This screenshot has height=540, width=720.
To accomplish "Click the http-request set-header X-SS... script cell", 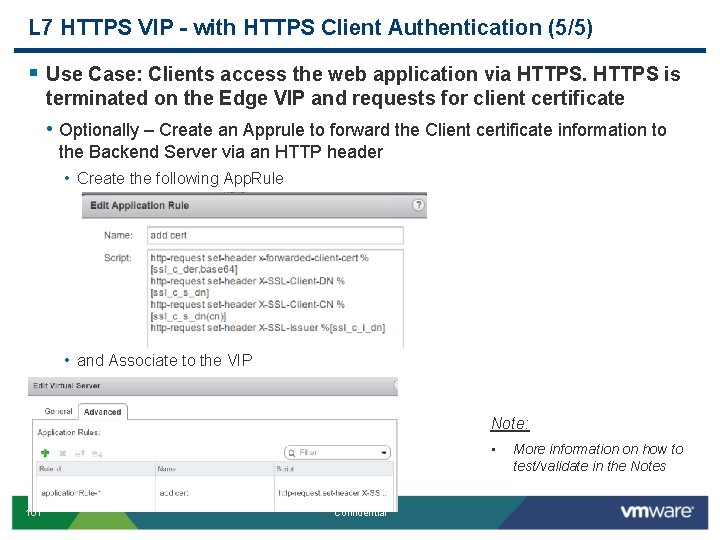I will pos(334,493).
